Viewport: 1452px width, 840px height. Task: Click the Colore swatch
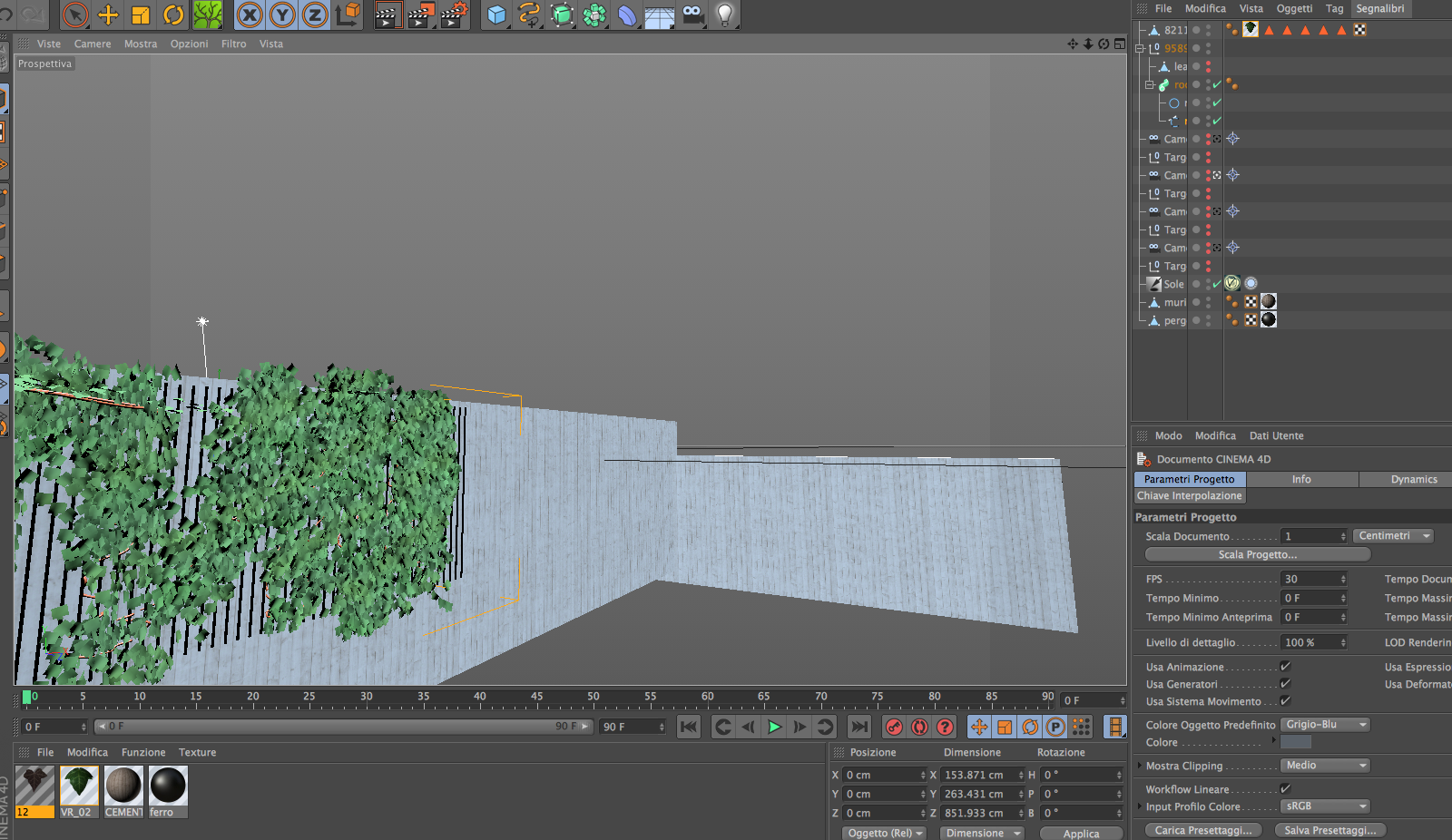click(1295, 742)
